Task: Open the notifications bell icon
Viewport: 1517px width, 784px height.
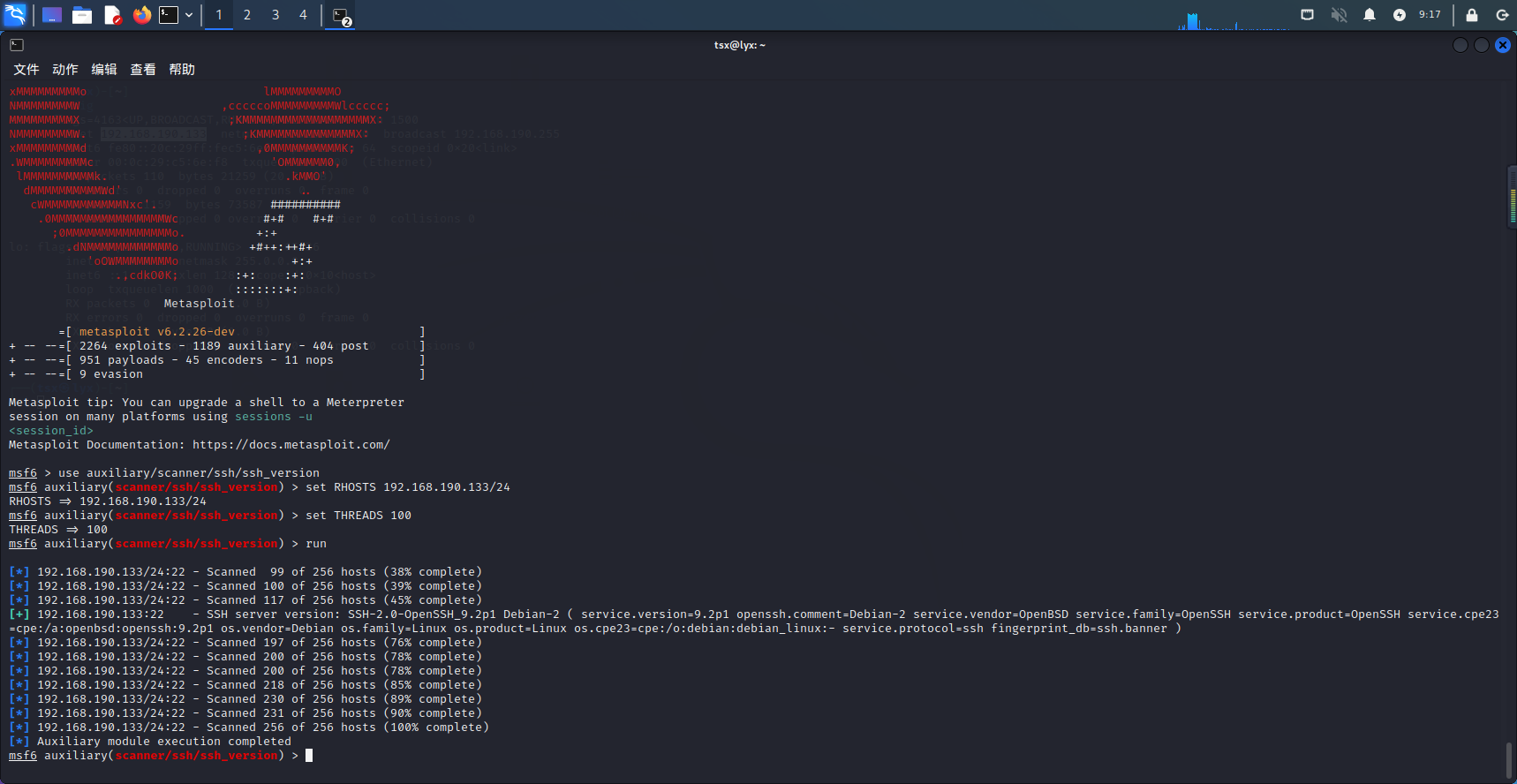Action: pos(1370,15)
